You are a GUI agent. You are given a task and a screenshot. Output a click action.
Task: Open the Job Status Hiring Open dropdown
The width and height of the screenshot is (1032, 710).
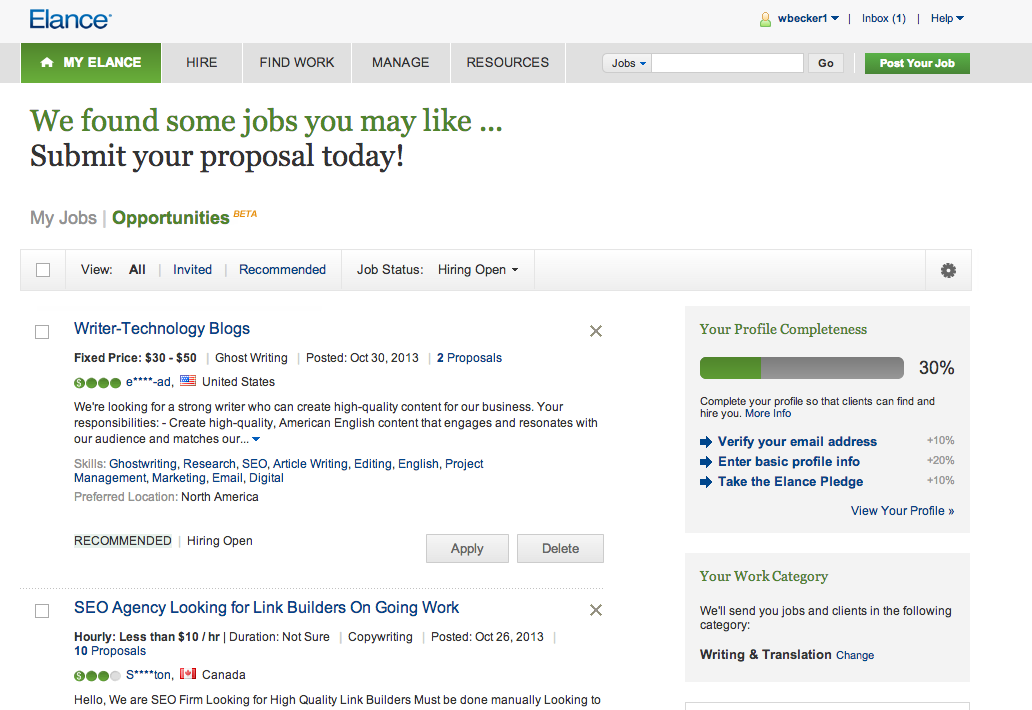pyautogui.click(x=478, y=270)
